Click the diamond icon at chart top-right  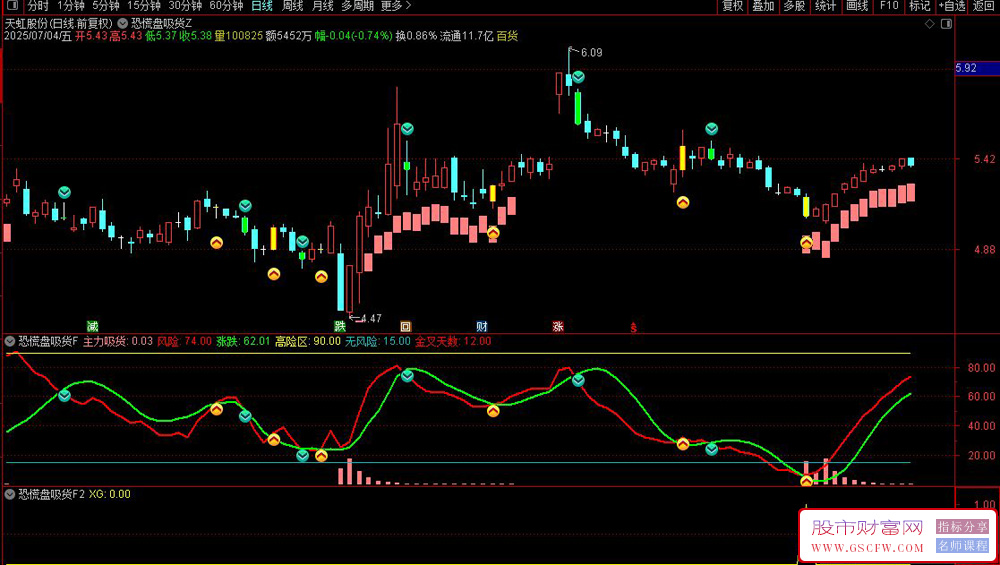click(930, 24)
